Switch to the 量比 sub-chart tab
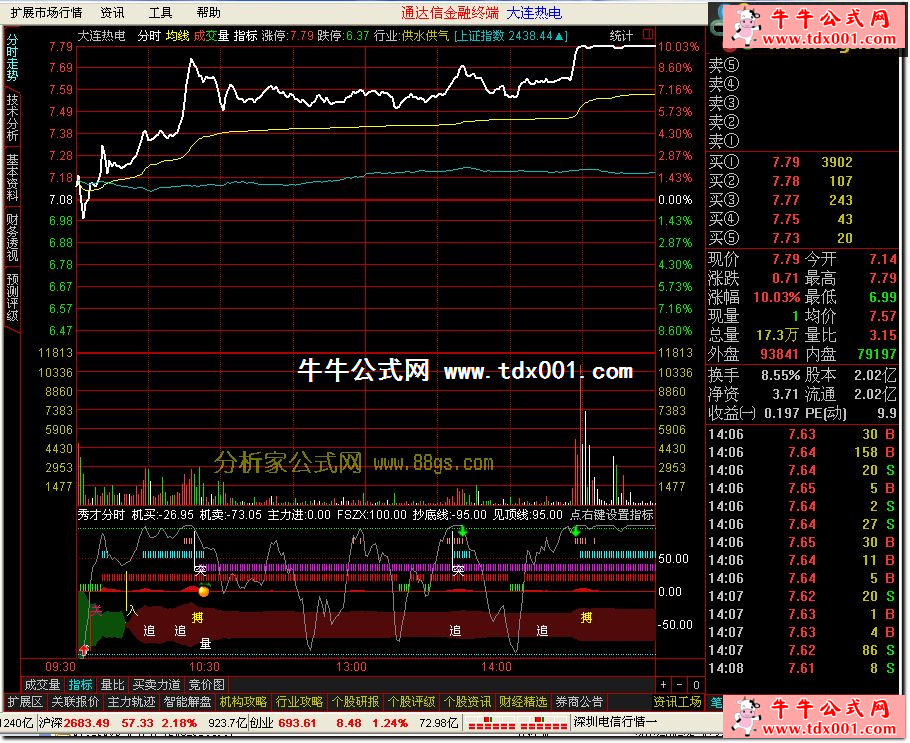Viewport: 910px width, 743px height. coord(112,685)
